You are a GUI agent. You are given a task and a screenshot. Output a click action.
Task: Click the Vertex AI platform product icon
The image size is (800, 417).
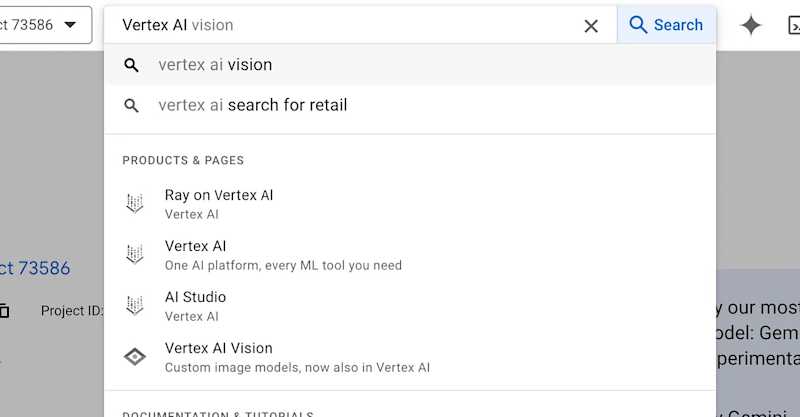coord(135,254)
